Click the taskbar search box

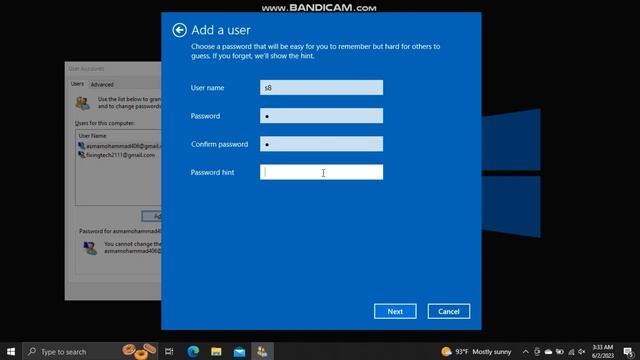point(90,351)
